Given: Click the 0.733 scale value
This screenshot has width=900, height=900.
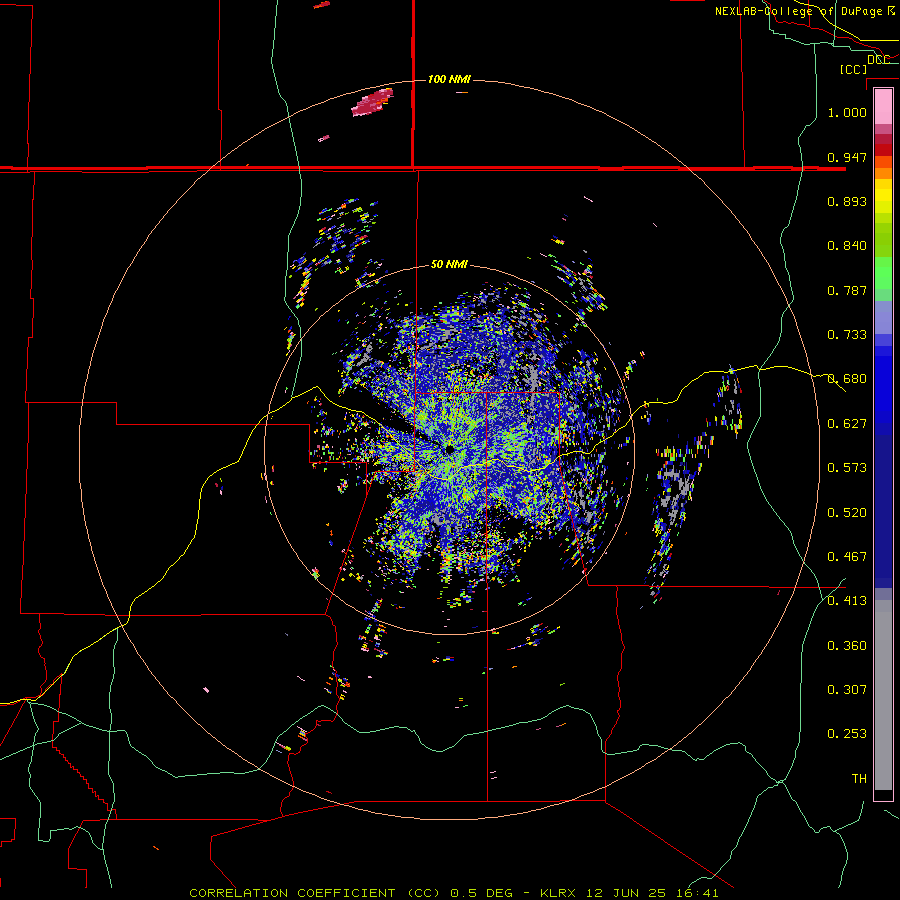Looking at the screenshot, I should [847, 335].
